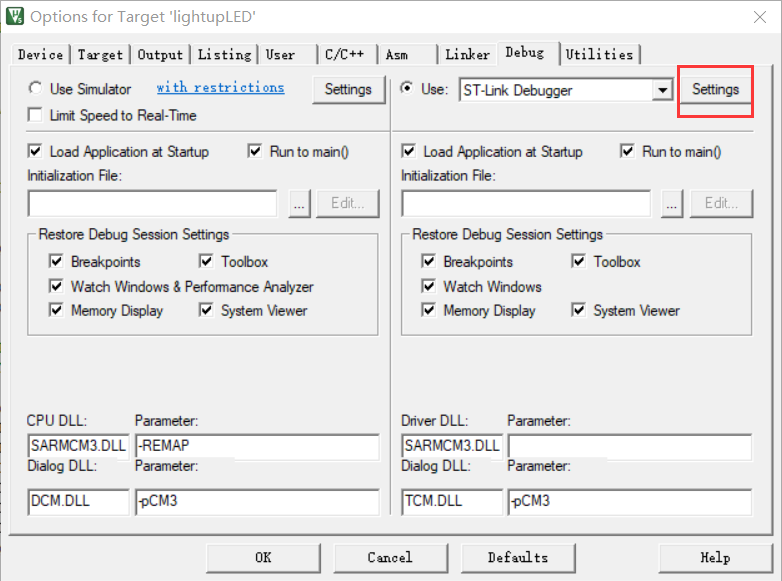The width and height of the screenshot is (782, 581).
Task: Browse for simulator initialization file
Action: [299, 203]
